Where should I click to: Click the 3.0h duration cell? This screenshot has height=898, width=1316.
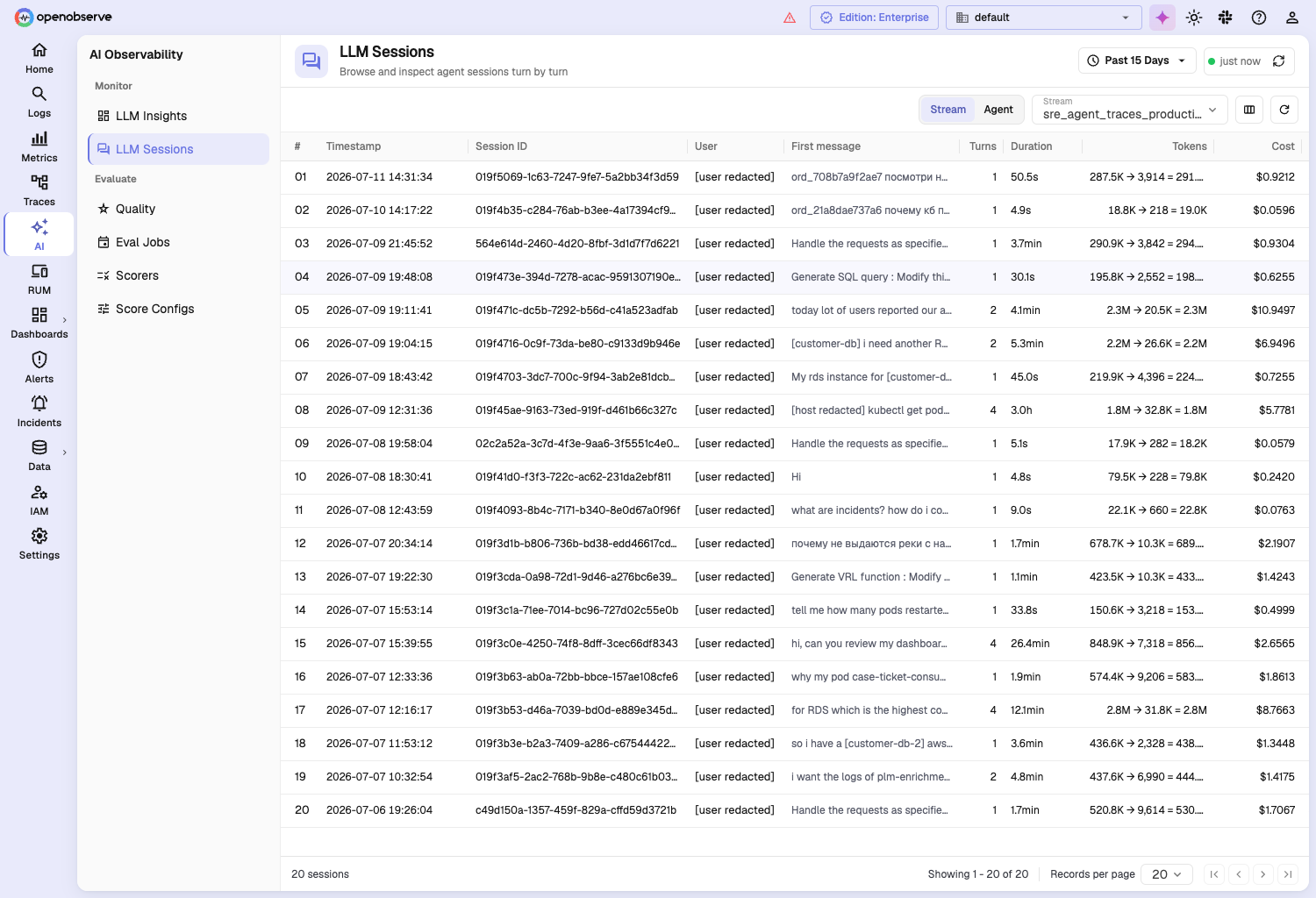(x=1021, y=410)
